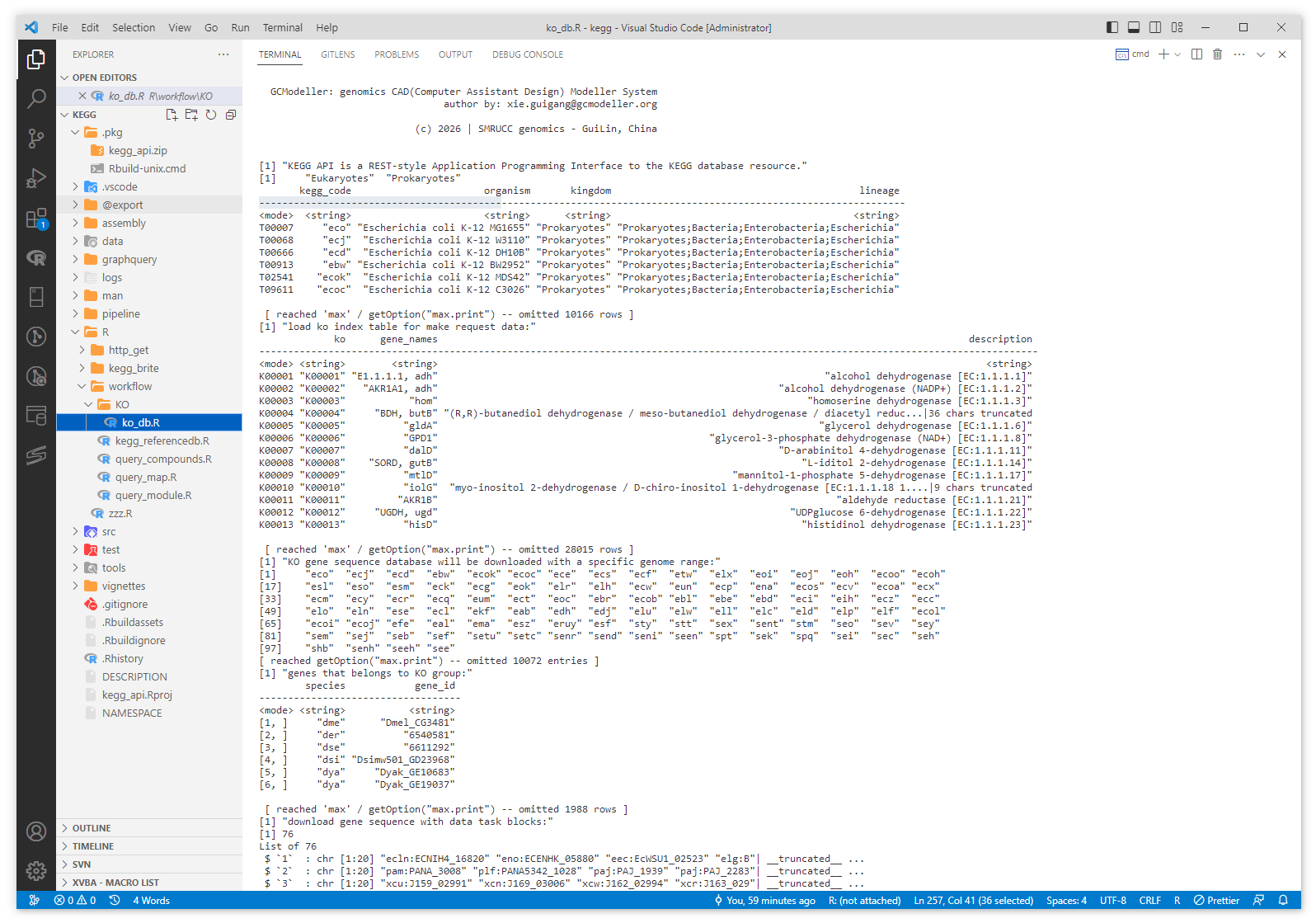1316x923 pixels.
Task: Switch to the PROBLEMS tab
Action: click(397, 54)
